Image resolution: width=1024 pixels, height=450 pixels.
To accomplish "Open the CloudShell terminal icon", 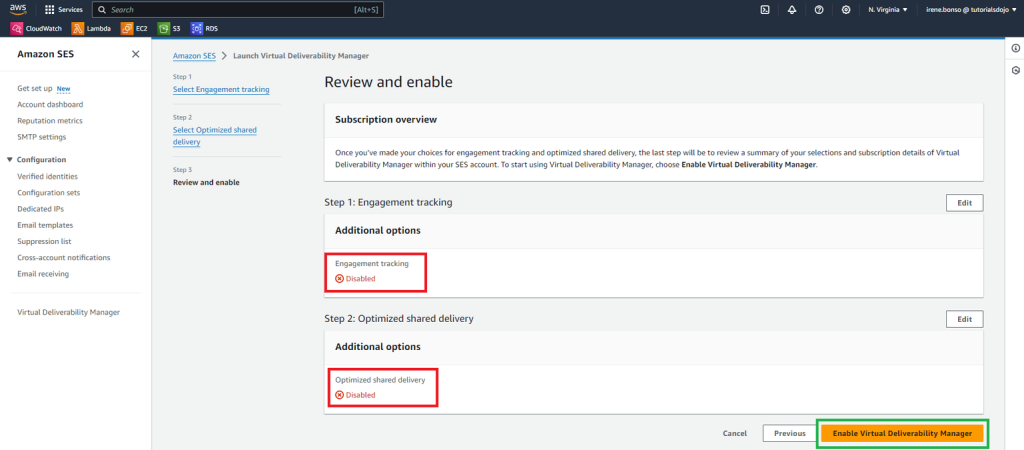I will click(x=765, y=10).
